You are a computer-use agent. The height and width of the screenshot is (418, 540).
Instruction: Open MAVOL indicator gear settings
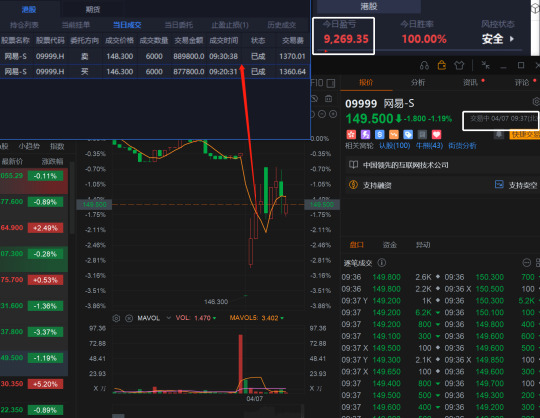point(116,318)
